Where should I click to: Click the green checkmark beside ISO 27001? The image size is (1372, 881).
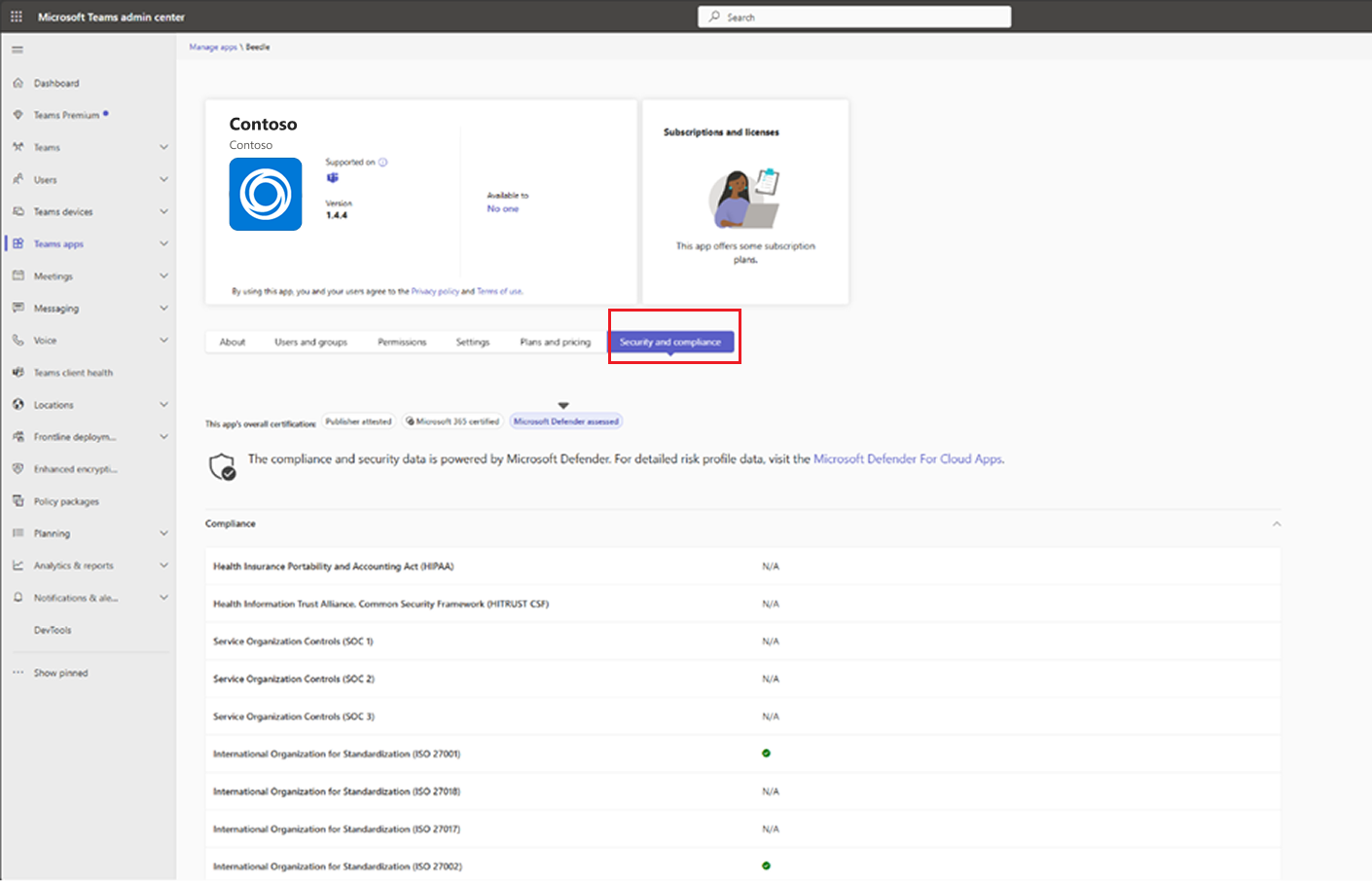[767, 753]
